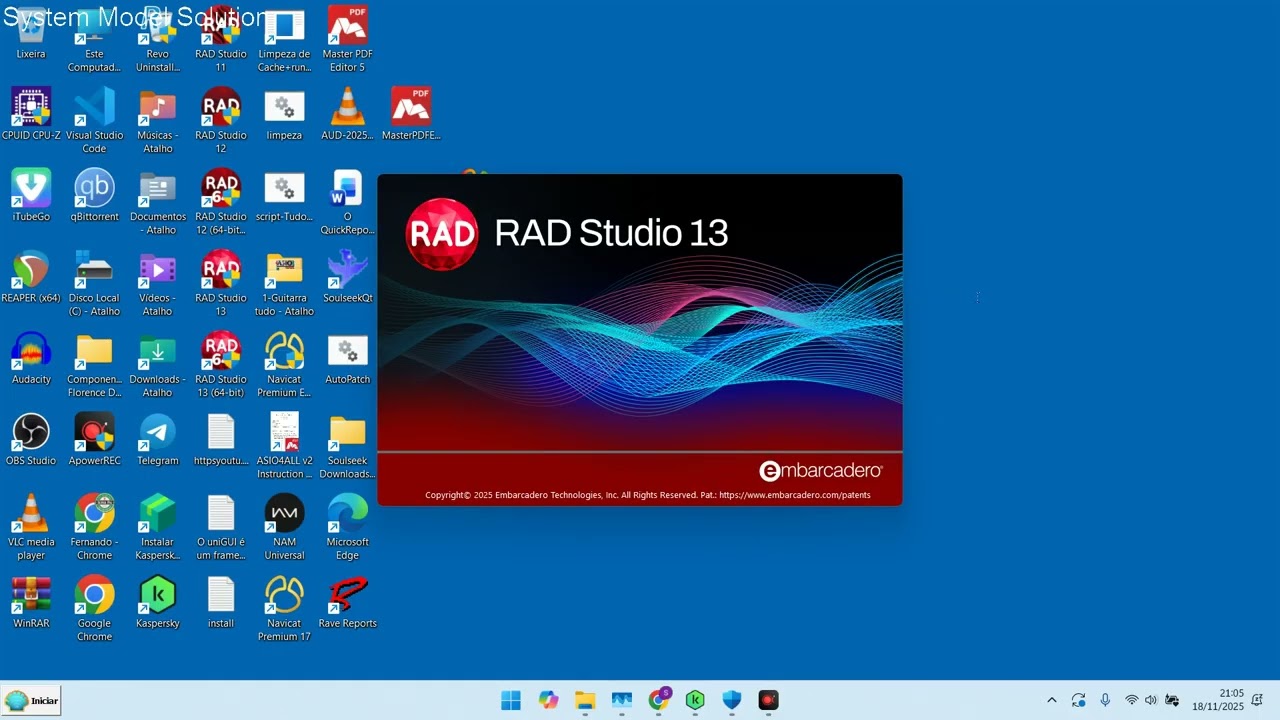Select the Visual Studio Code shortcut
This screenshot has height=720, width=1280.
click(x=94, y=121)
